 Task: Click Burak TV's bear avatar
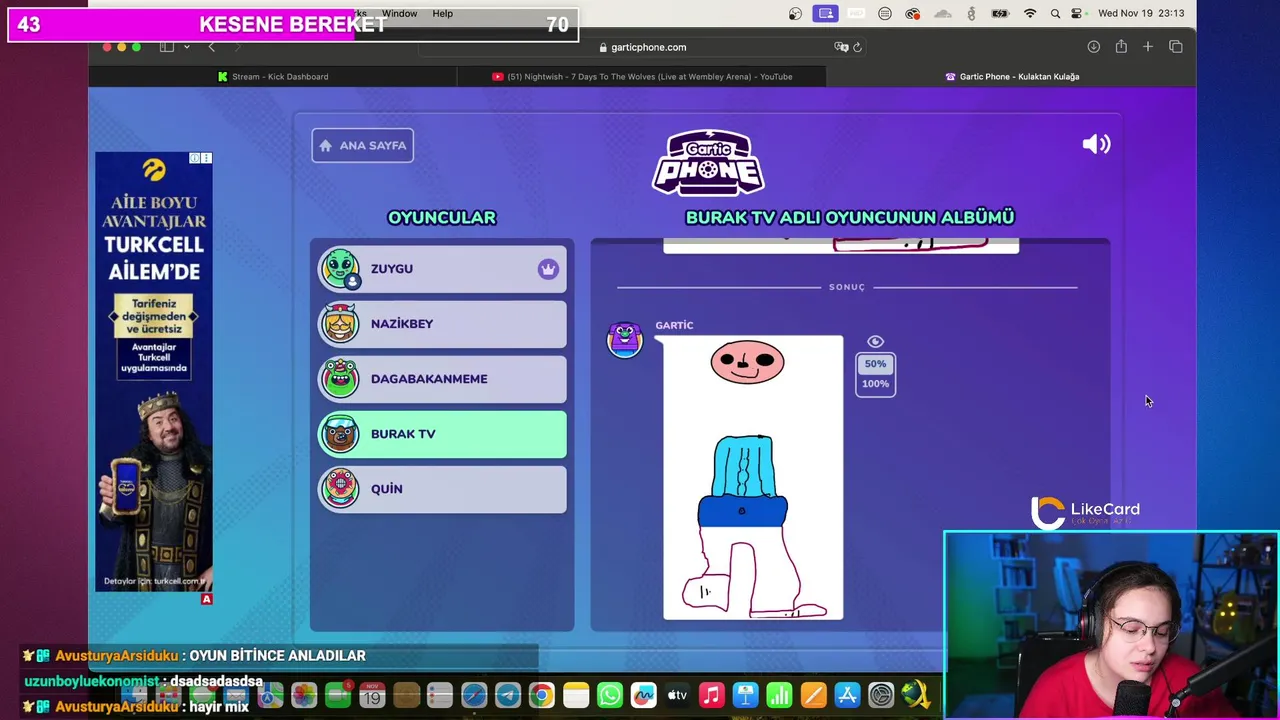coord(340,434)
